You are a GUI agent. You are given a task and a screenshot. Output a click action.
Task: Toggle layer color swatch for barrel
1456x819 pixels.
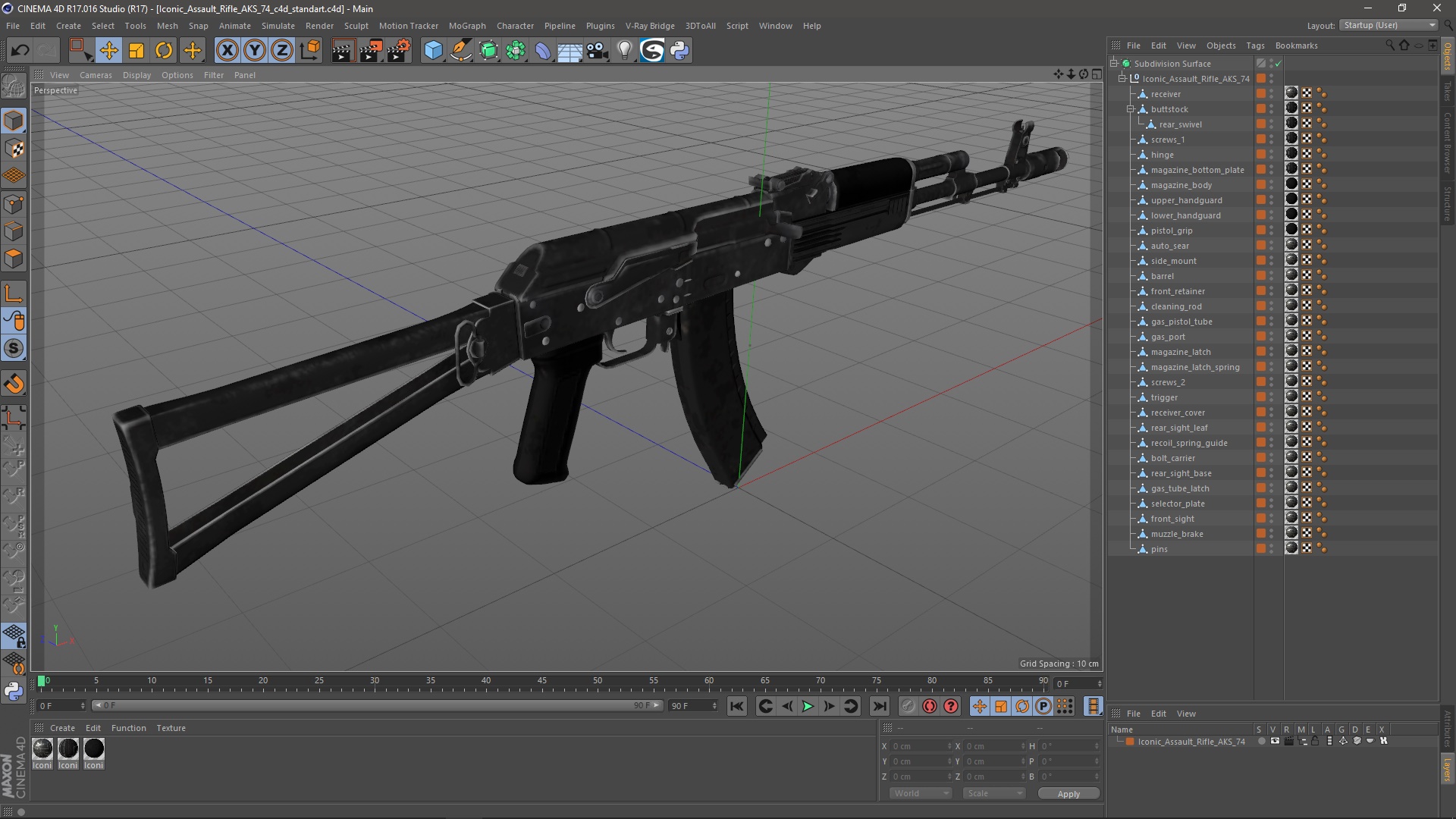(x=1261, y=275)
